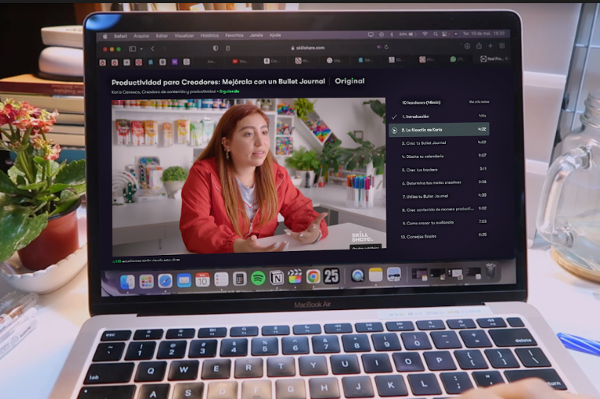Screen dimensions: 600x399
Task: Toggle the Safari sidebar button
Action: click(132, 49)
